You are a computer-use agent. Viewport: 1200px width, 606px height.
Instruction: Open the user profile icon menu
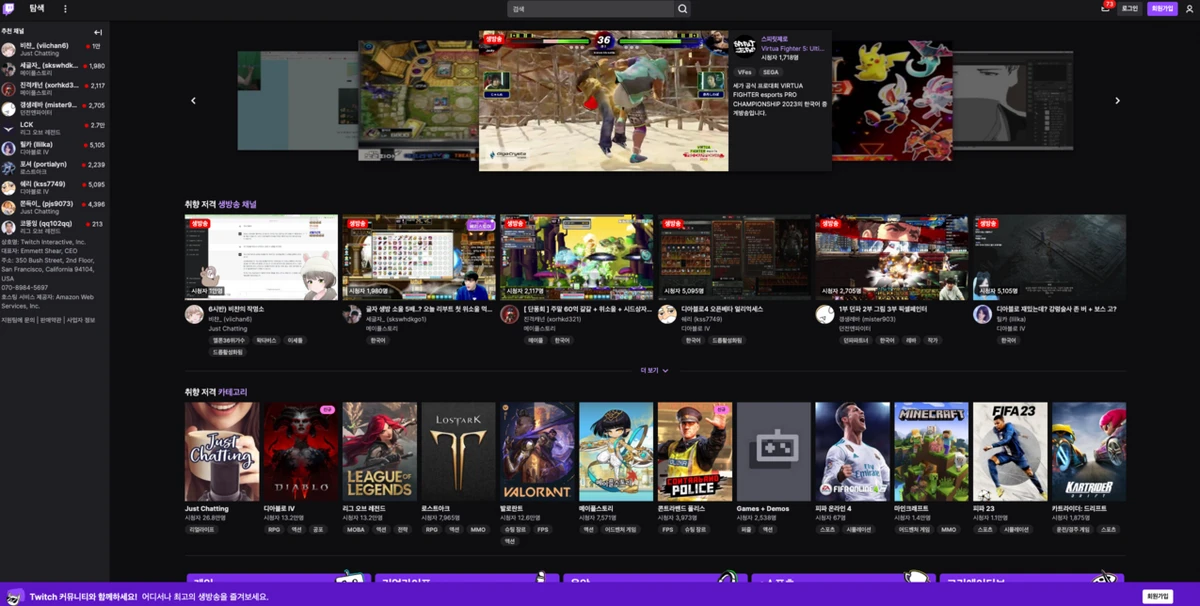[1189, 8]
